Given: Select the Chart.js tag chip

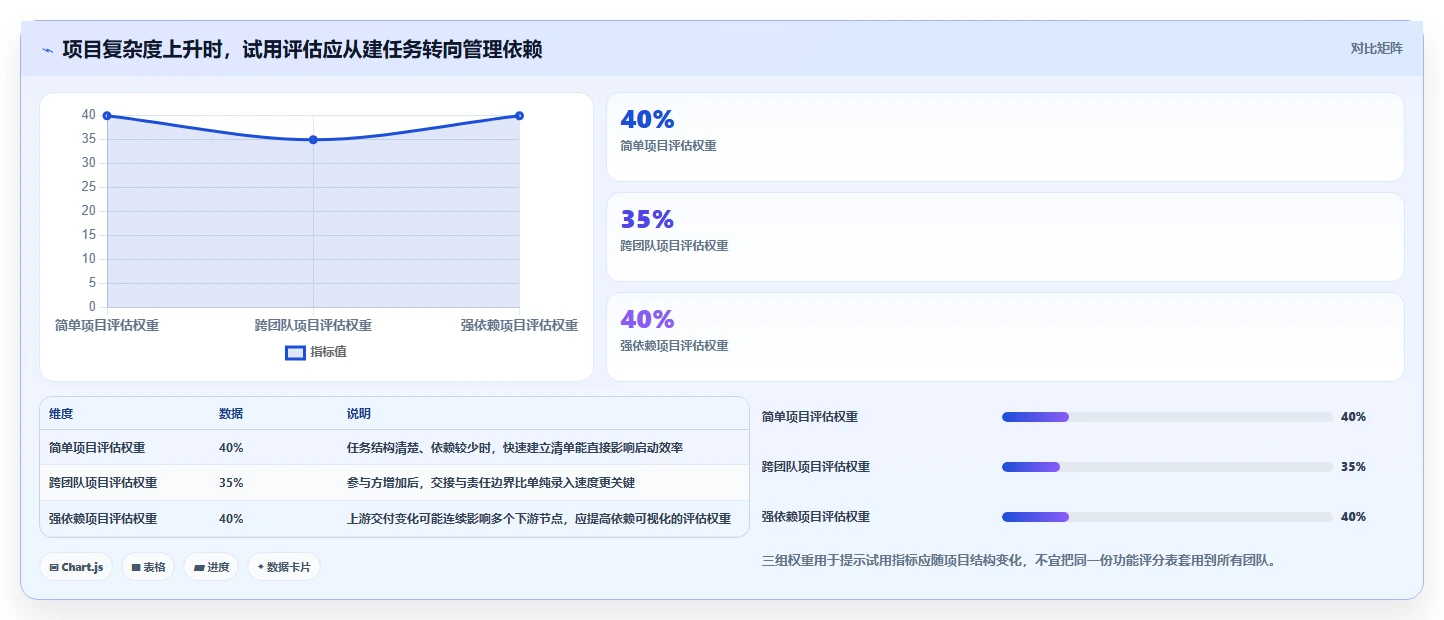Looking at the screenshot, I should [77, 567].
